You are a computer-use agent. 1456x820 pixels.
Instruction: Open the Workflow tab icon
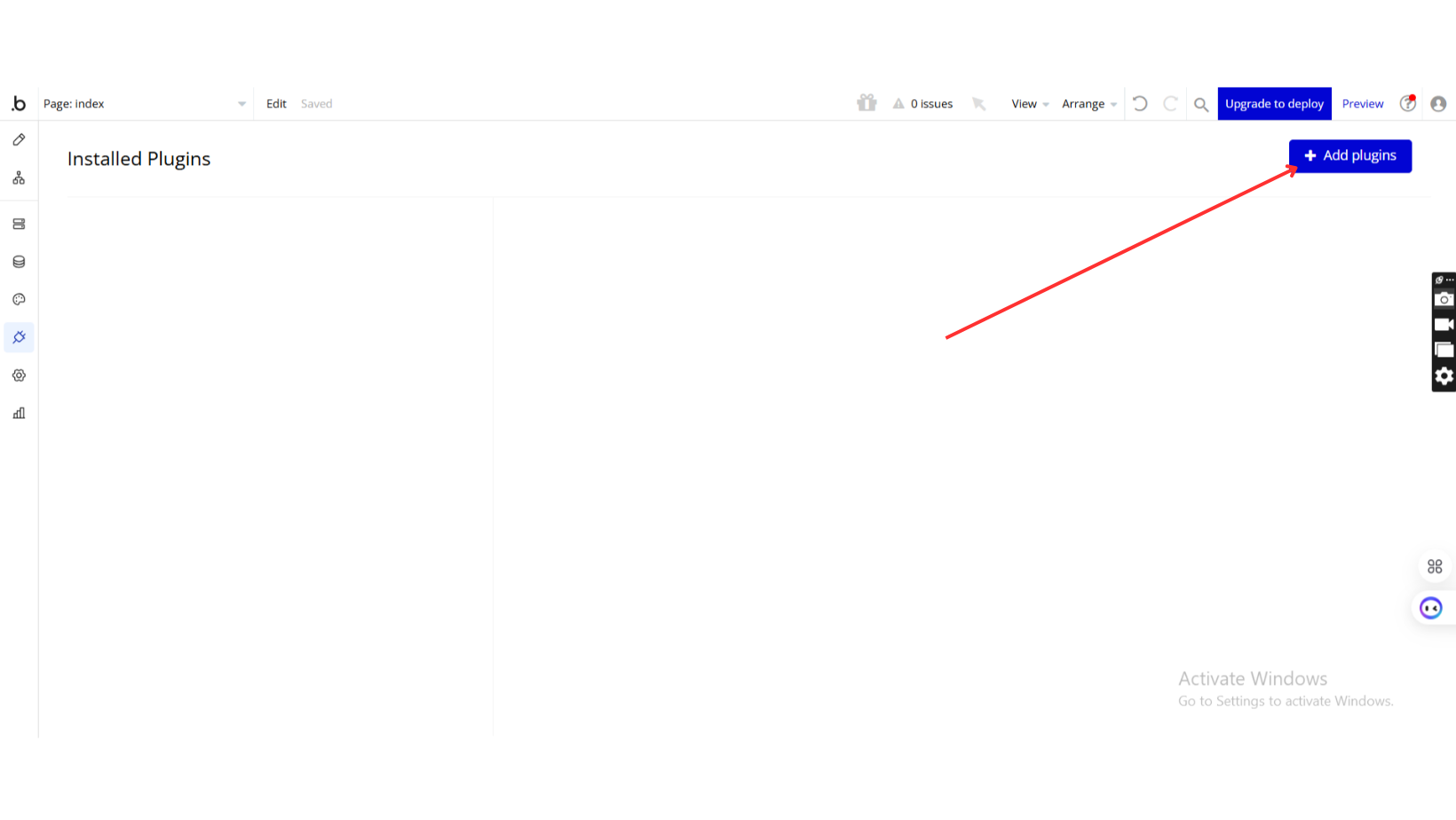click(x=19, y=178)
